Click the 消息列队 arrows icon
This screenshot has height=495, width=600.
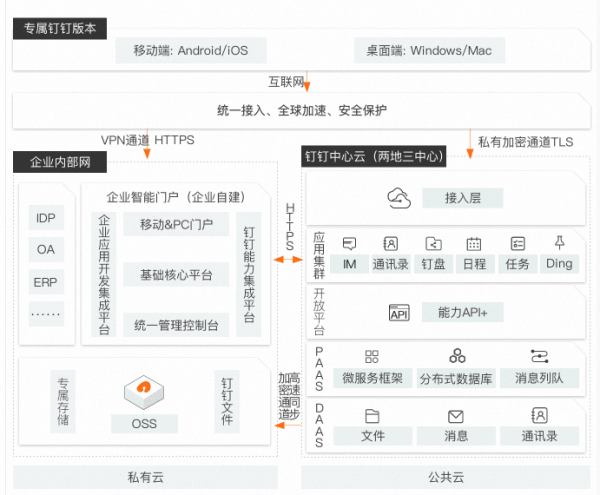pos(539,356)
